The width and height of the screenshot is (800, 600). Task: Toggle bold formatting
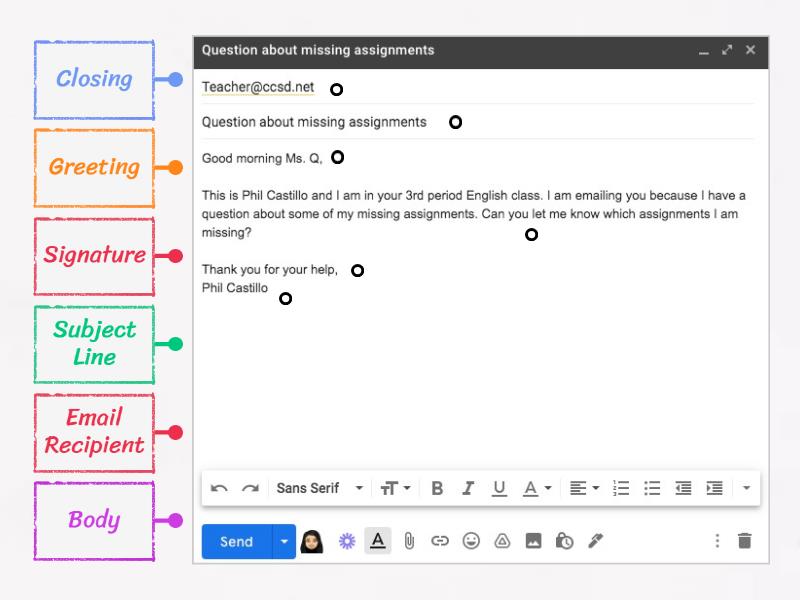(x=437, y=488)
